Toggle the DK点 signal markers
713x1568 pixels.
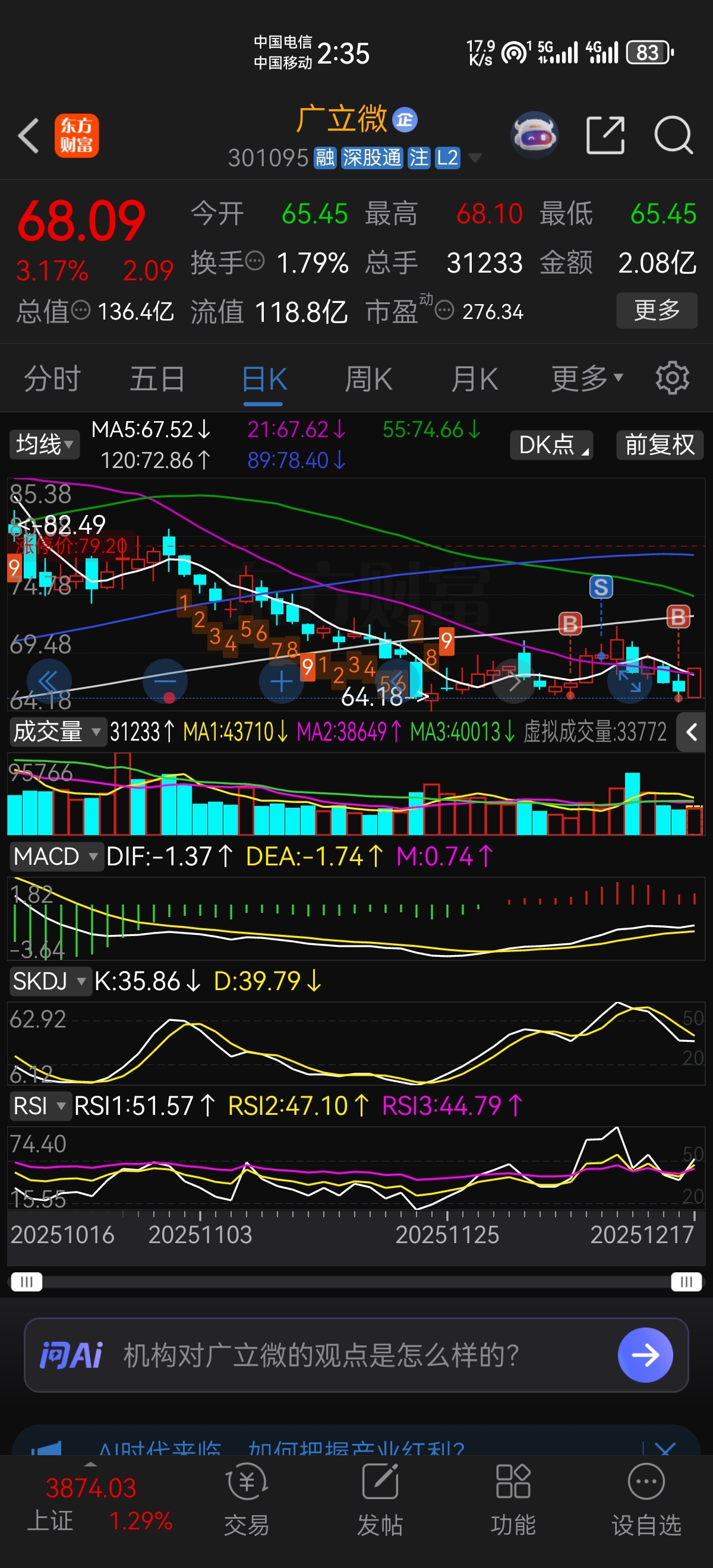click(x=551, y=445)
